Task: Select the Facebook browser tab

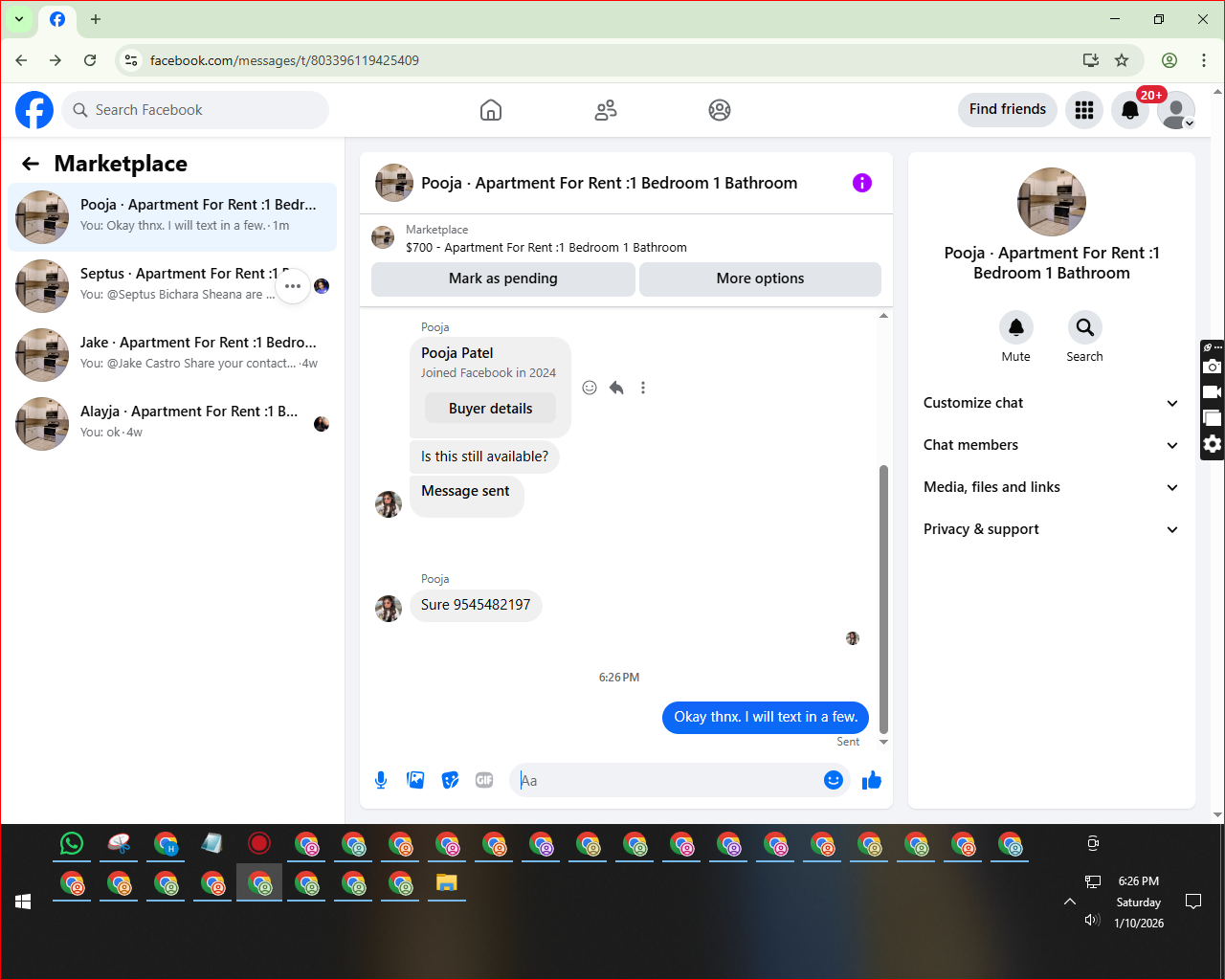Action: 57,19
